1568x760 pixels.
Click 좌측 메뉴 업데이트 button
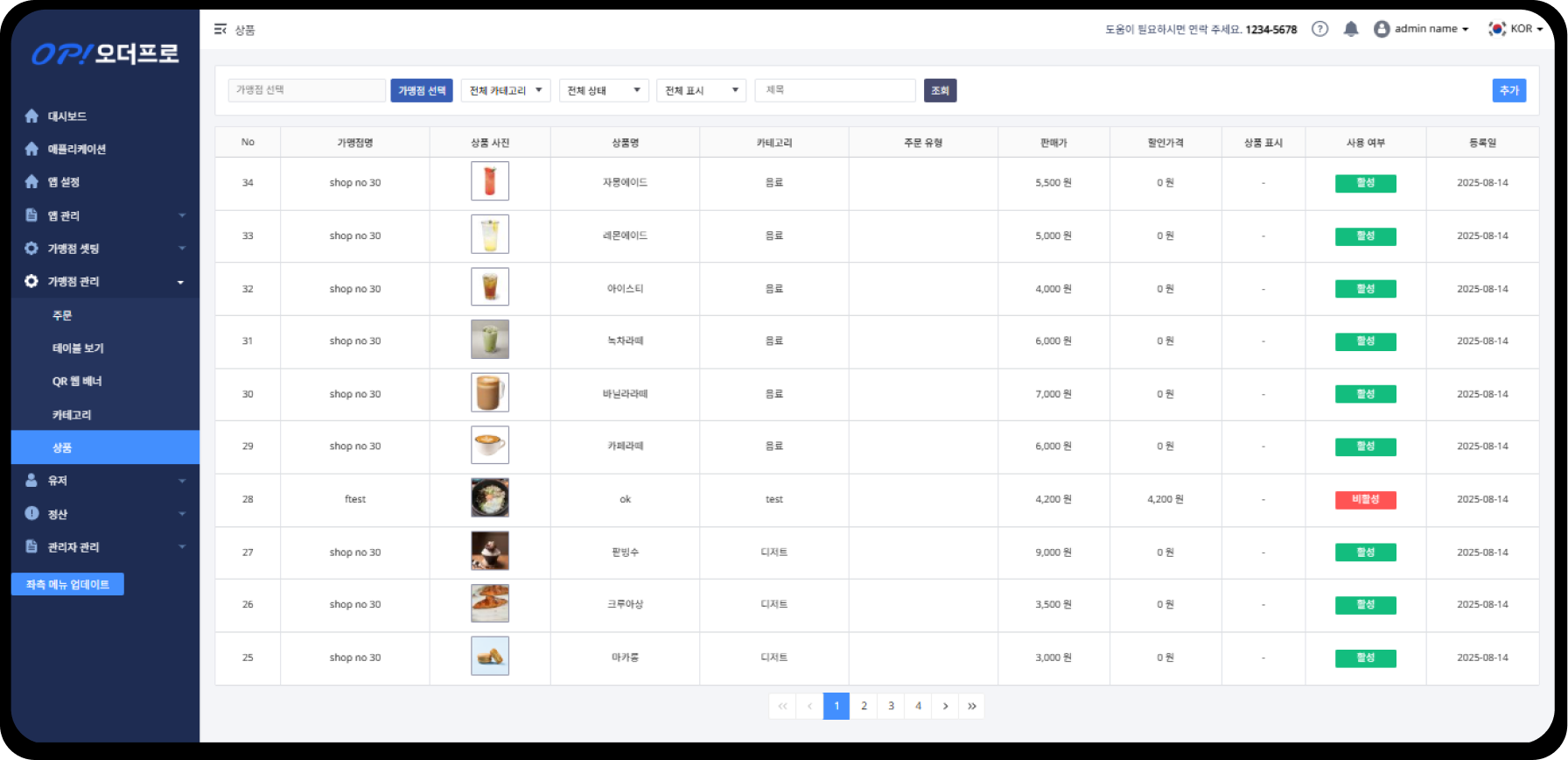[x=67, y=584]
